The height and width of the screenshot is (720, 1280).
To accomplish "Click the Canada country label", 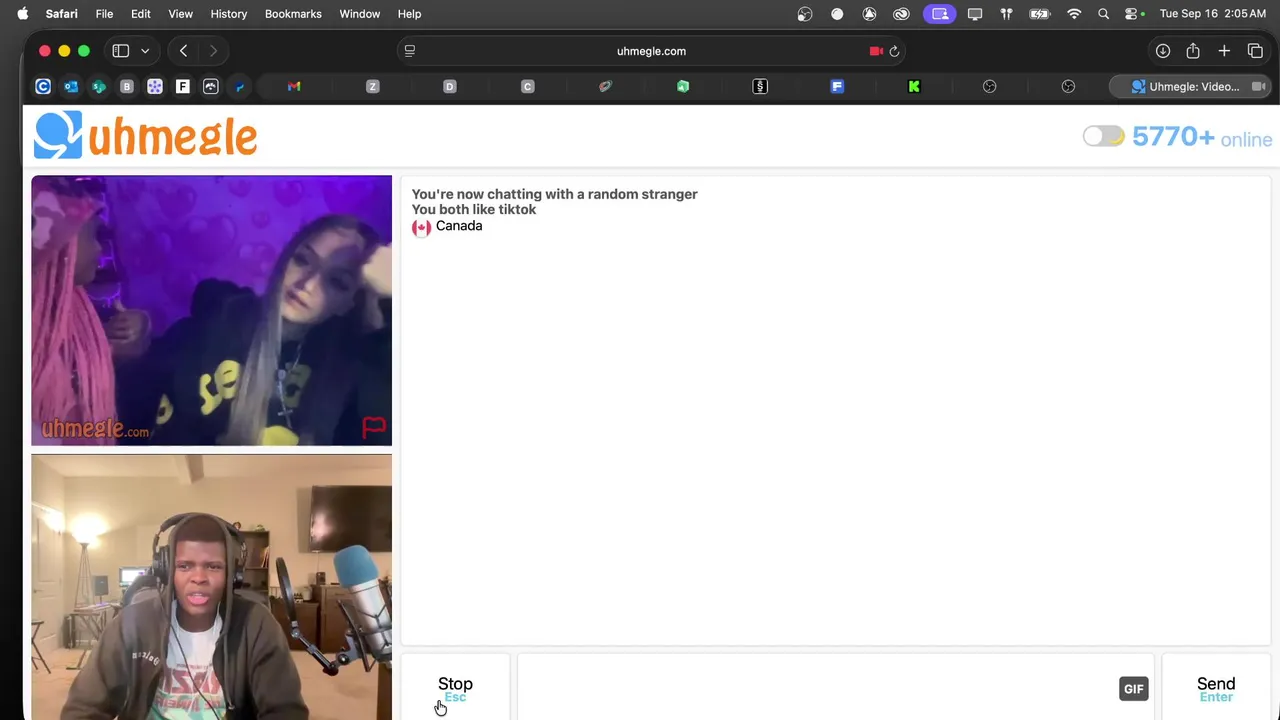I will coord(459,226).
